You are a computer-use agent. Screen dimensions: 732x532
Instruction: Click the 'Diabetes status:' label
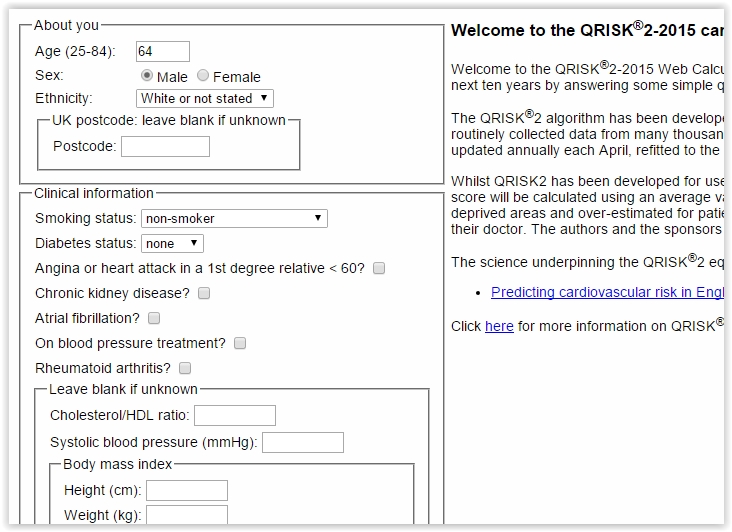pos(85,244)
